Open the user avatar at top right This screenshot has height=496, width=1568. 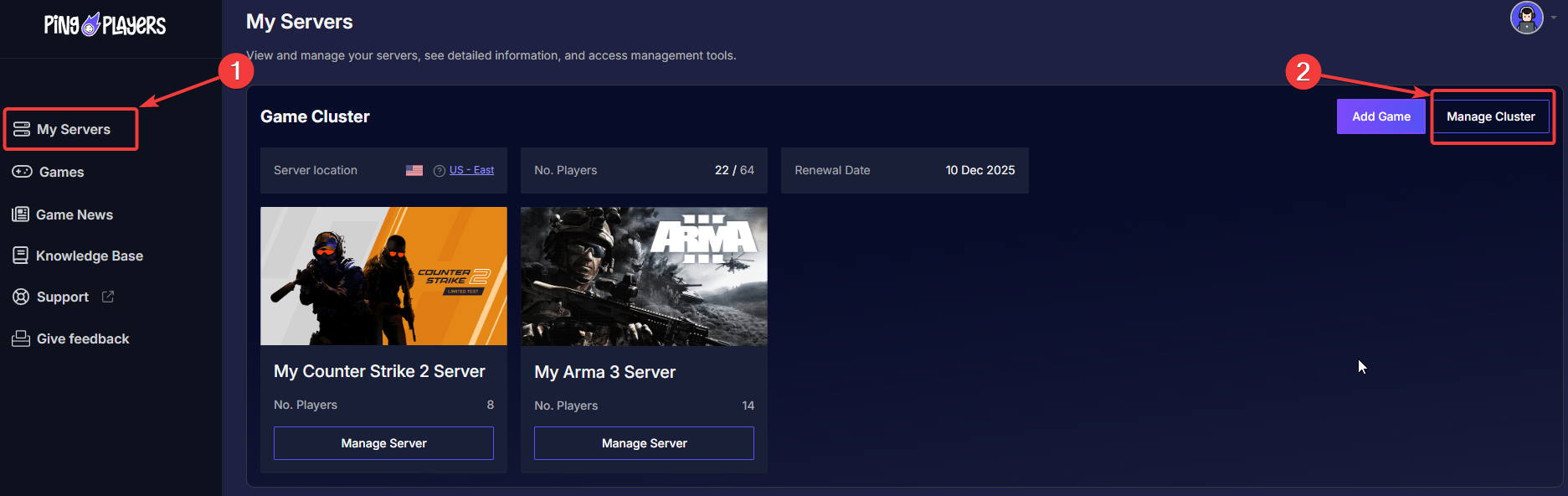[1526, 18]
